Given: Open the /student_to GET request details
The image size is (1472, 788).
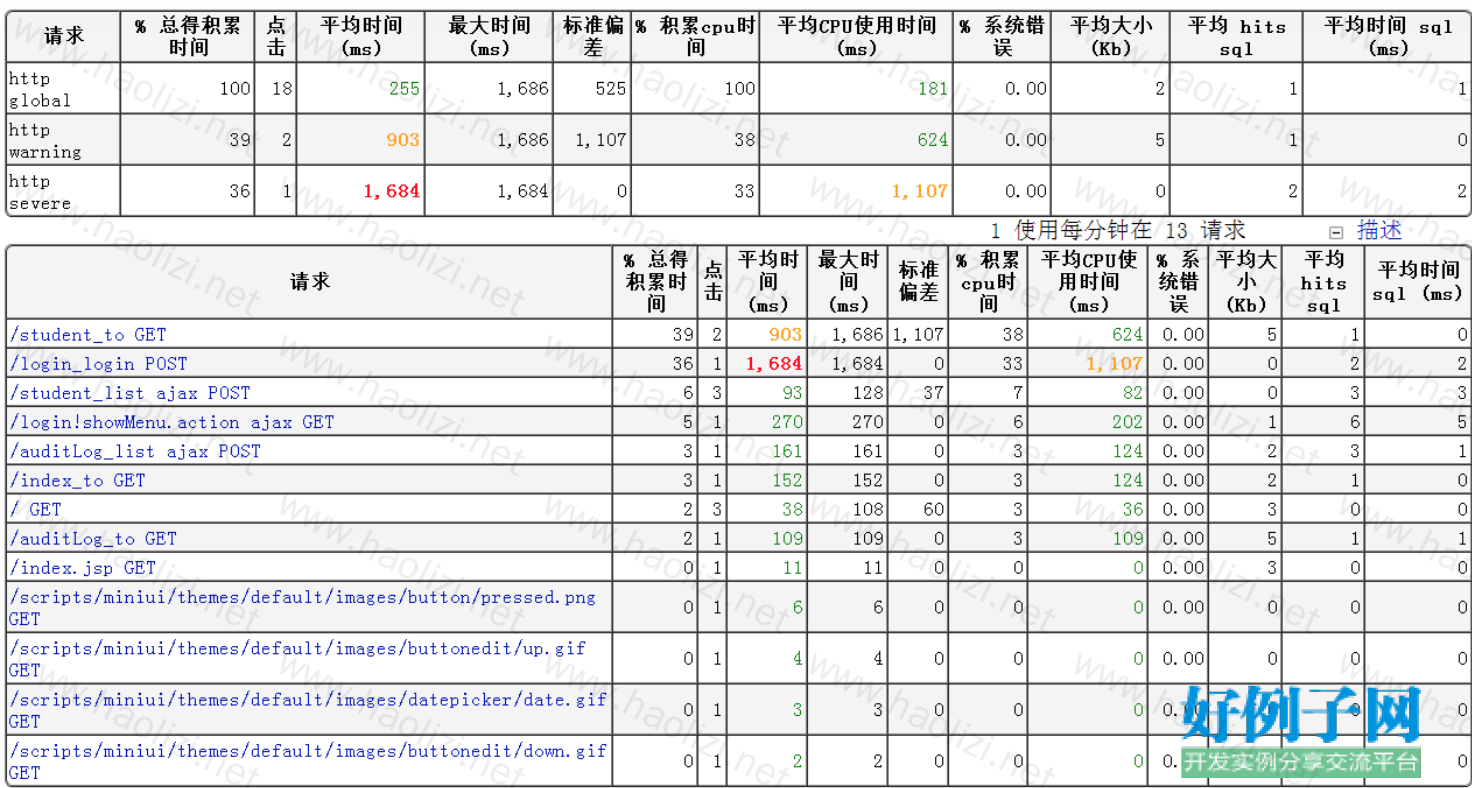Looking at the screenshot, I should (x=88, y=335).
